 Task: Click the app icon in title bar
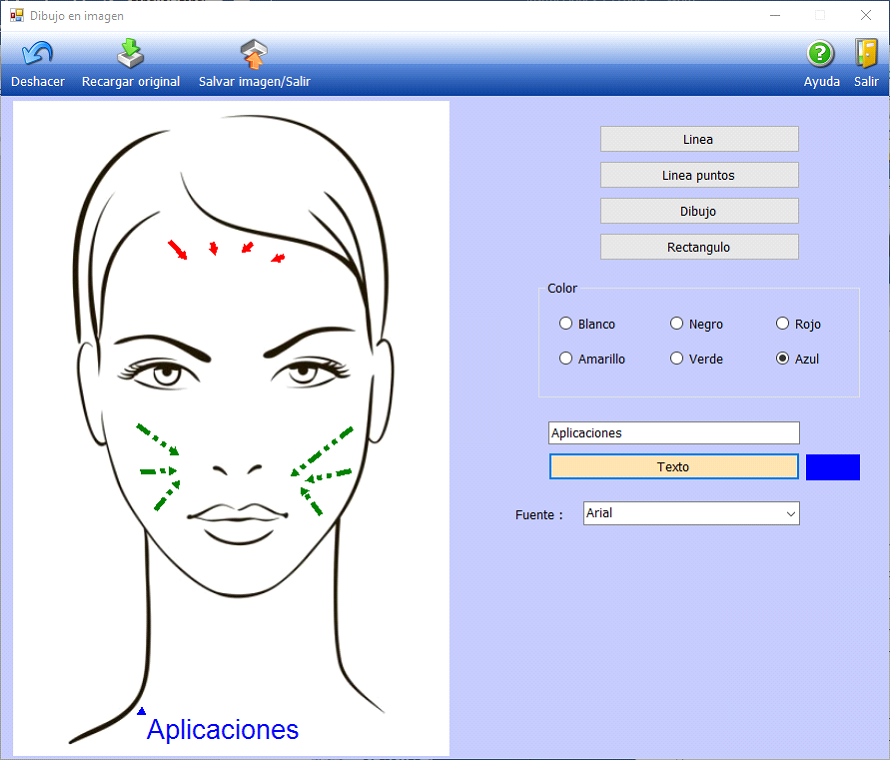tap(16, 16)
